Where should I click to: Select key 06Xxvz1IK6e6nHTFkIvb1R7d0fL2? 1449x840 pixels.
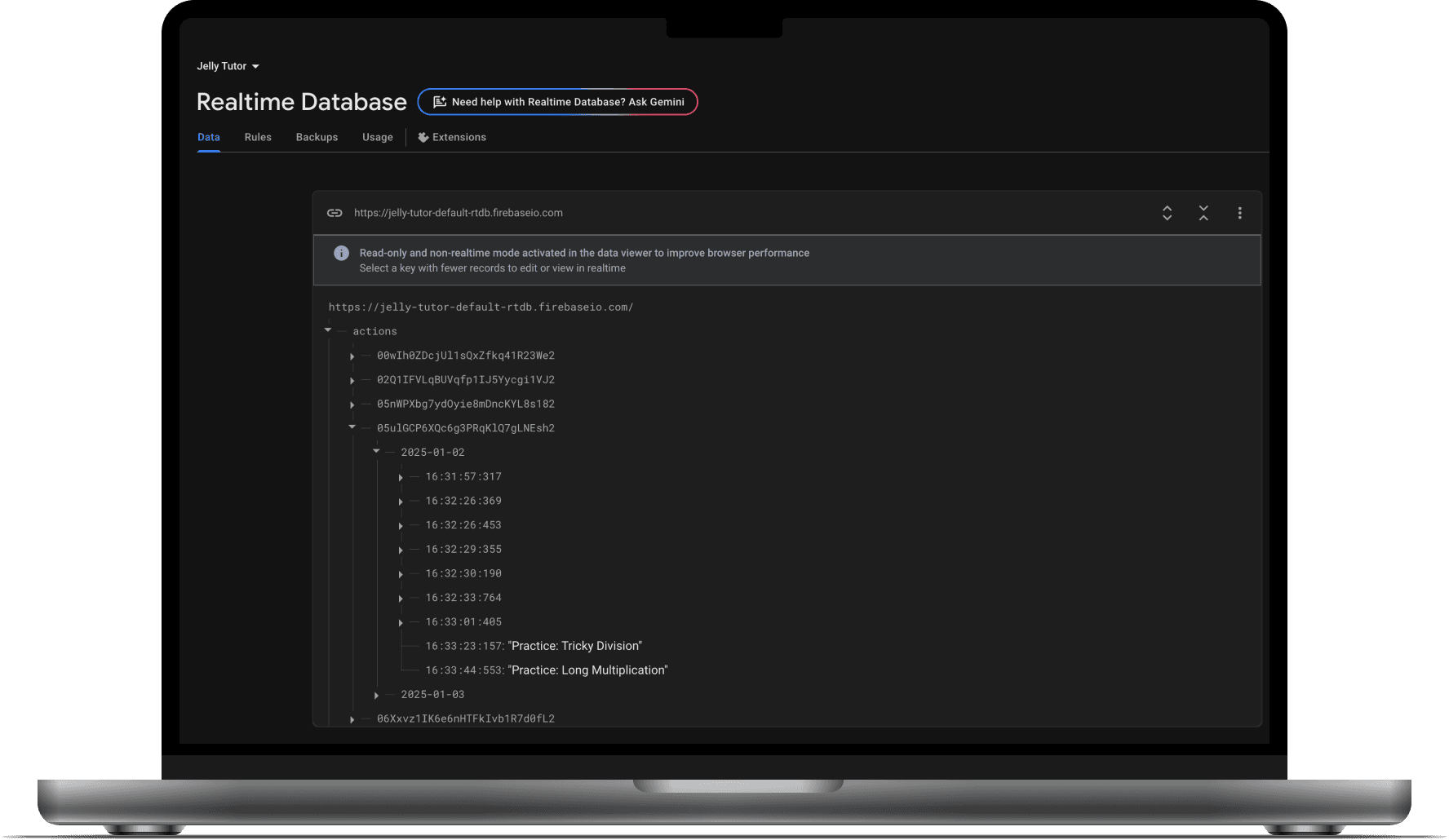466,719
